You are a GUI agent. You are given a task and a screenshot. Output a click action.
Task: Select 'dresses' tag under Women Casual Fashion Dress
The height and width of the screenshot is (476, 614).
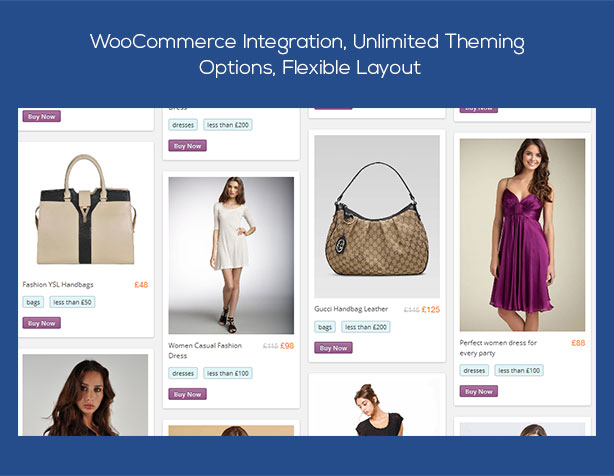click(x=183, y=373)
